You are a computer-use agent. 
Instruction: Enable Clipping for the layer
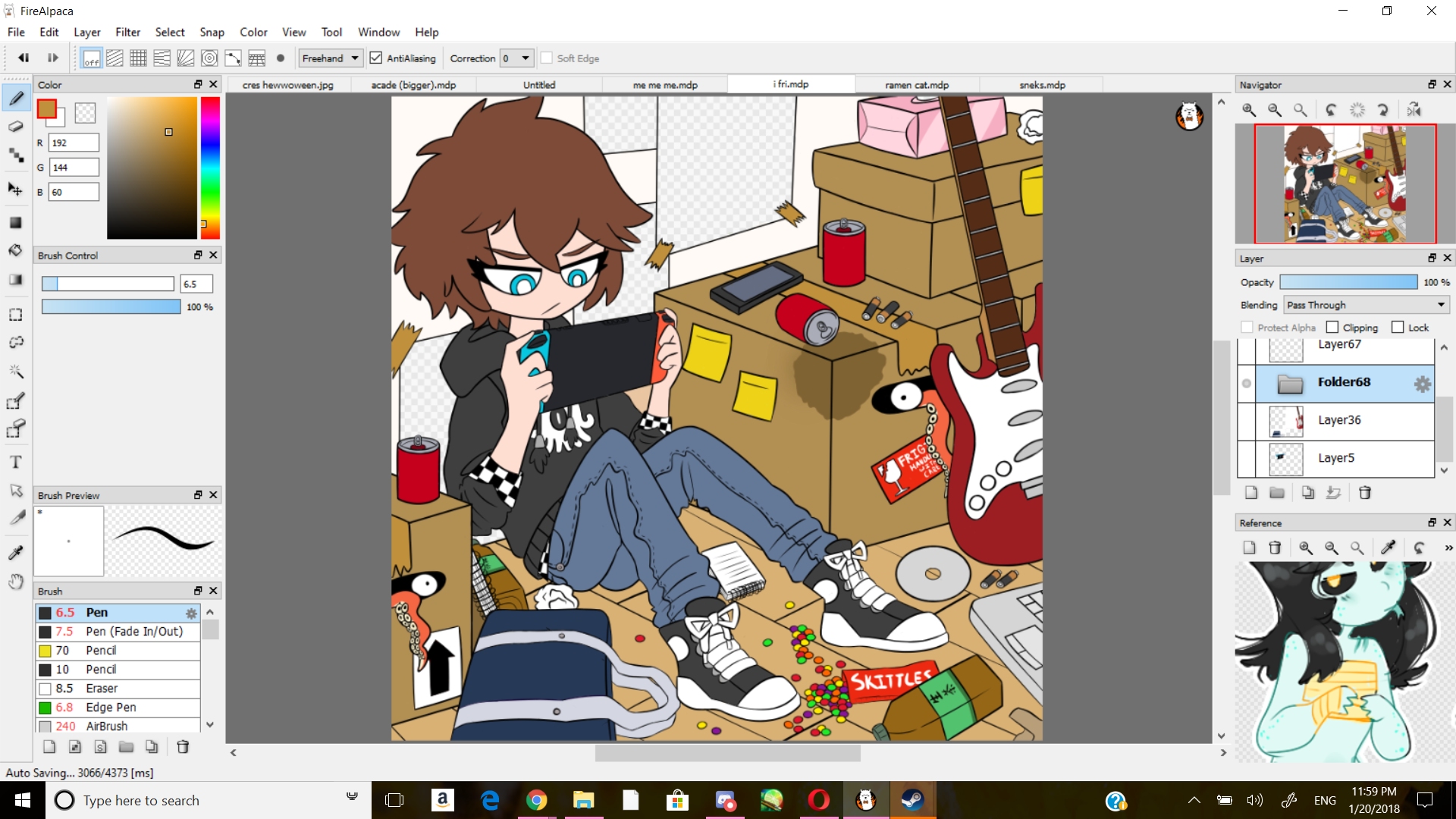[1332, 328]
